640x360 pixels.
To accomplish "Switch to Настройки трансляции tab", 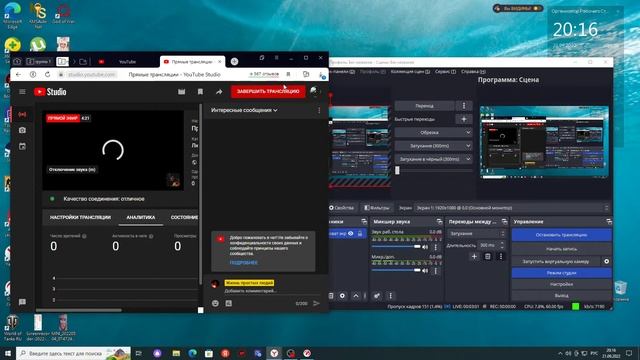I will pos(80,218).
